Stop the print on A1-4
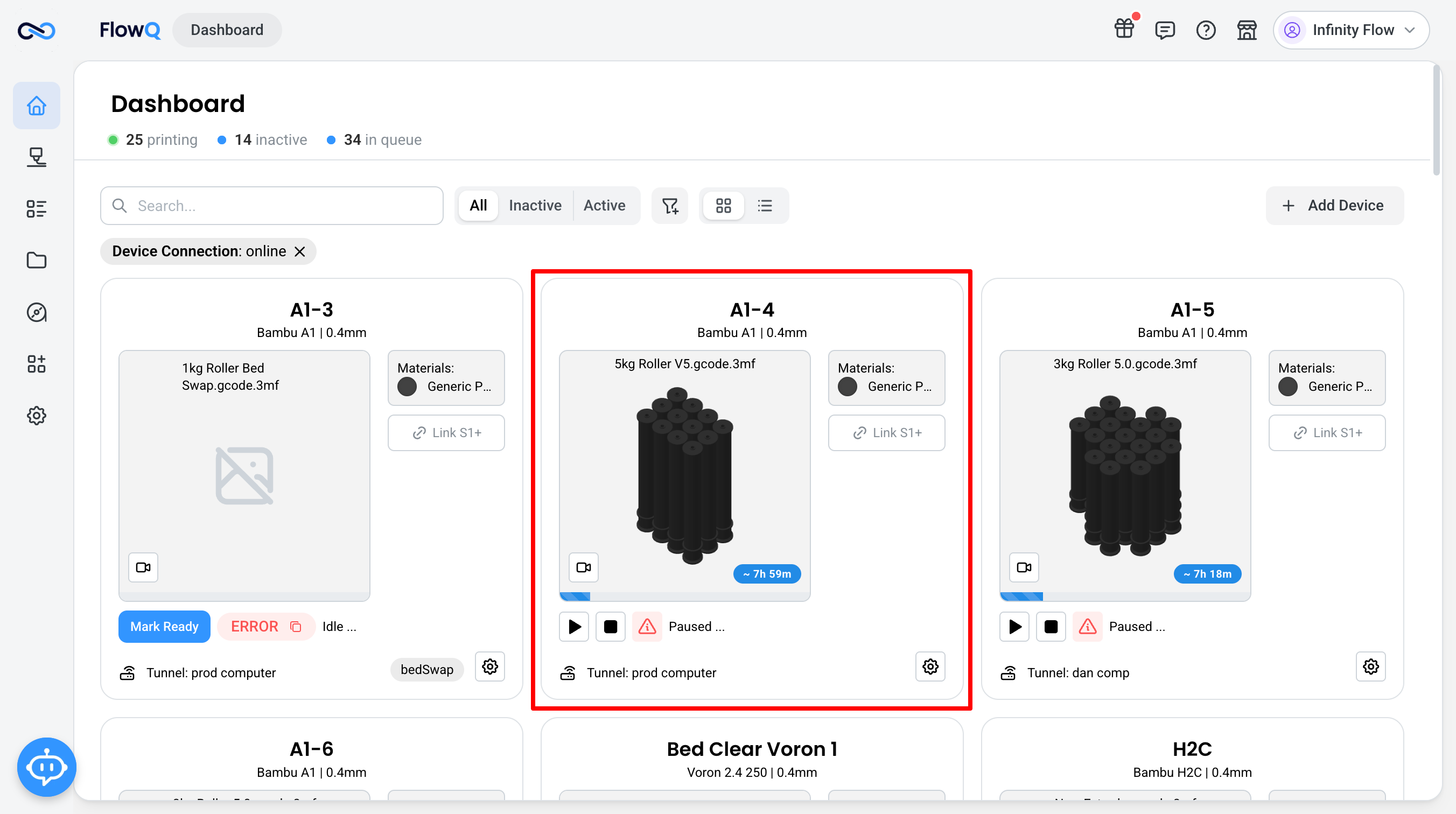Image resolution: width=1456 pixels, height=814 pixels. [x=611, y=626]
